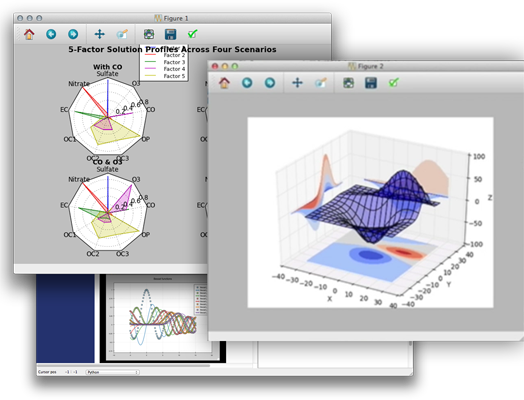Go to next view in Figure 2
The height and width of the screenshot is (400, 524).
[270, 83]
